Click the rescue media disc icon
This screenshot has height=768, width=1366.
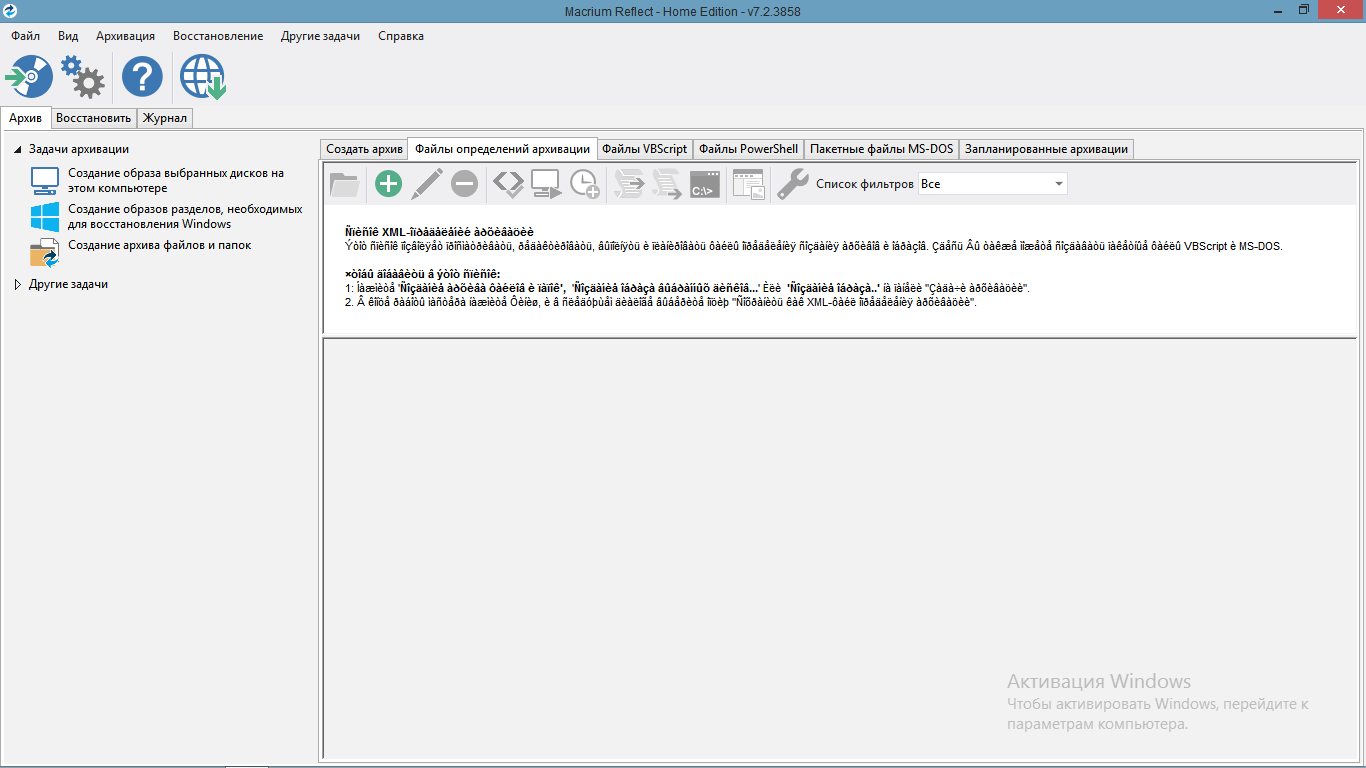coord(29,77)
